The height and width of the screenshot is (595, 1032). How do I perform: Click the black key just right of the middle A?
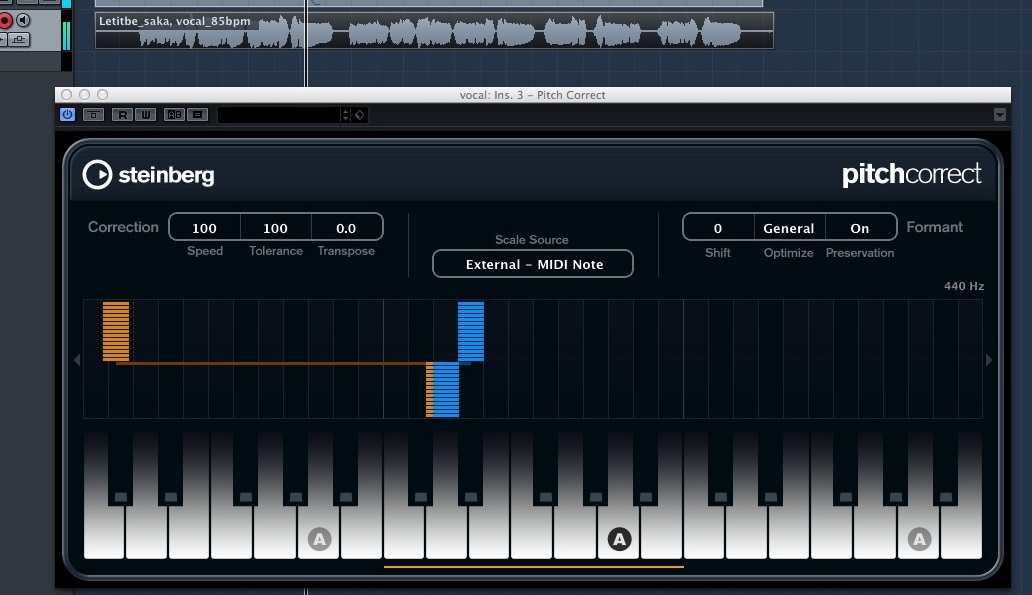pyautogui.click(x=646, y=467)
